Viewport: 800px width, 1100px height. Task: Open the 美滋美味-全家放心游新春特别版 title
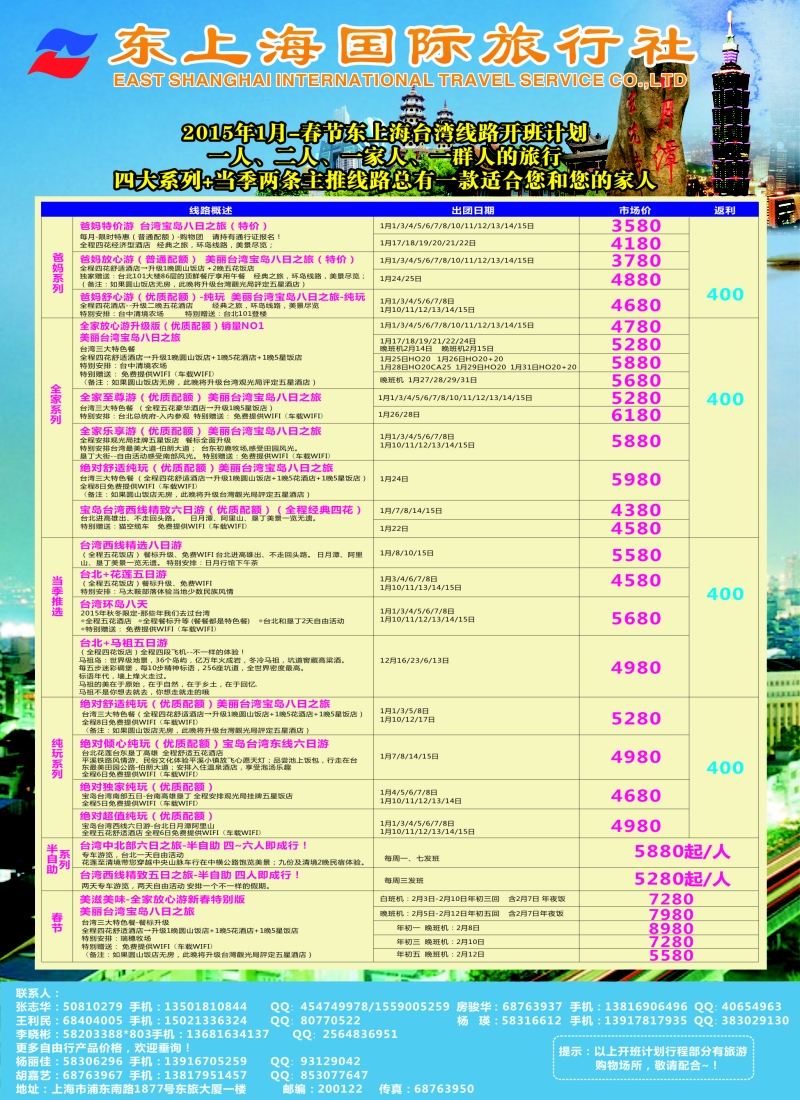pos(162,899)
